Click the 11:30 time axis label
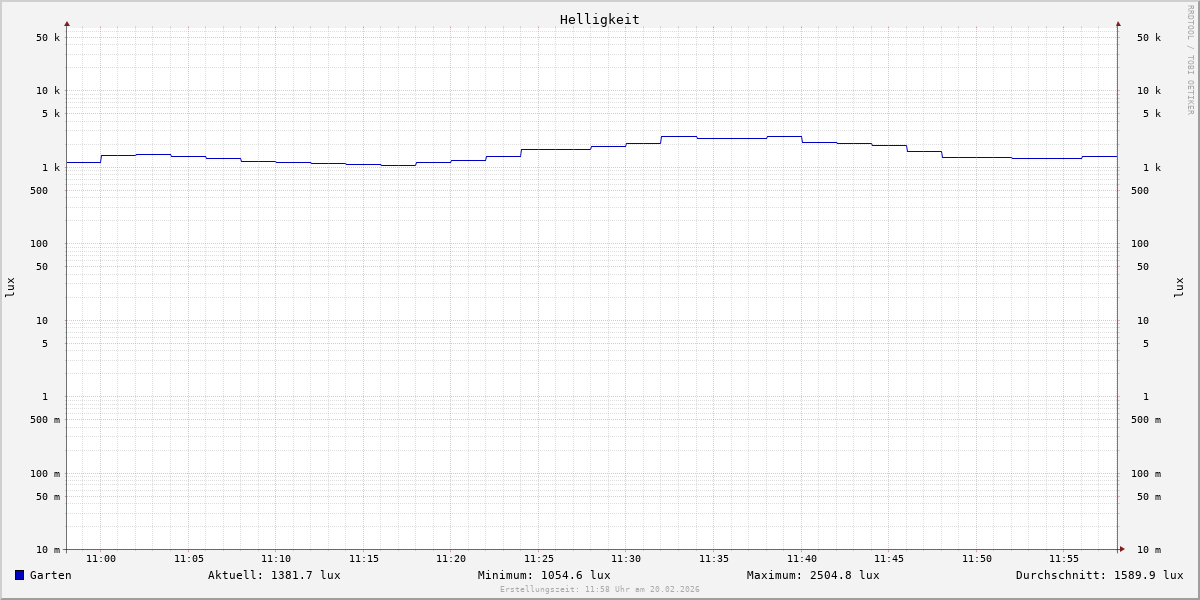1200x600 pixels. (626, 559)
